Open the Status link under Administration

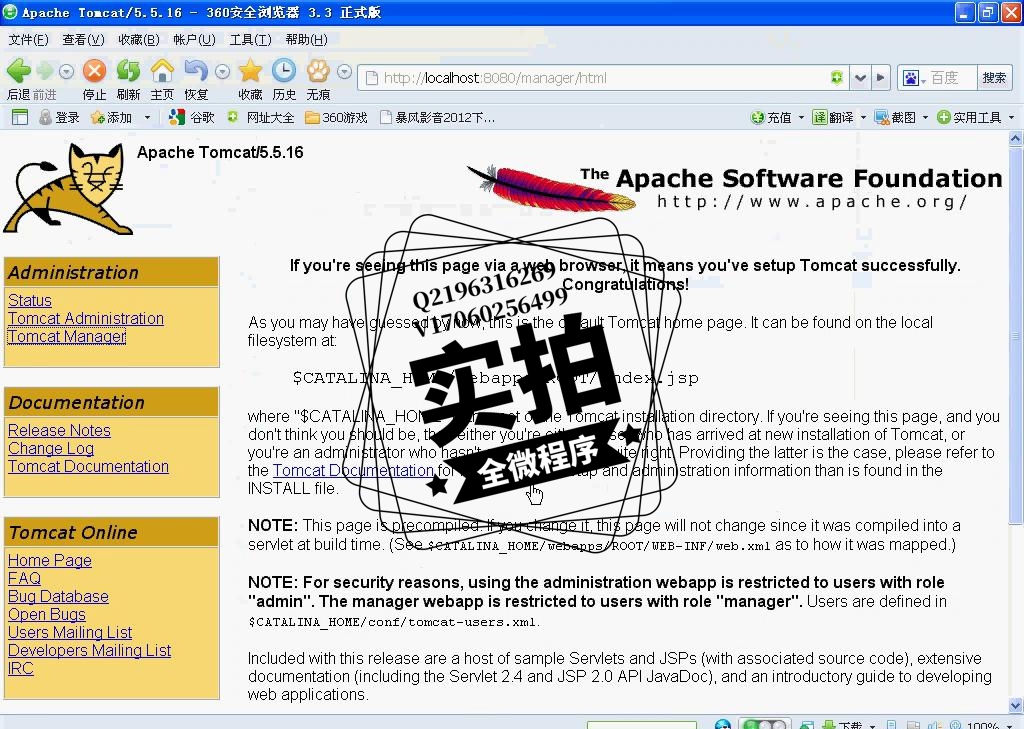coord(30,300)
